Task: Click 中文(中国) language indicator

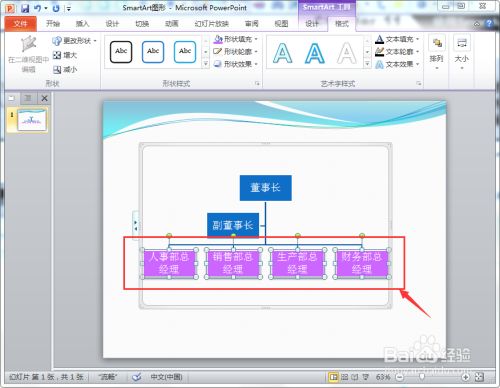Action: [166, 377]
